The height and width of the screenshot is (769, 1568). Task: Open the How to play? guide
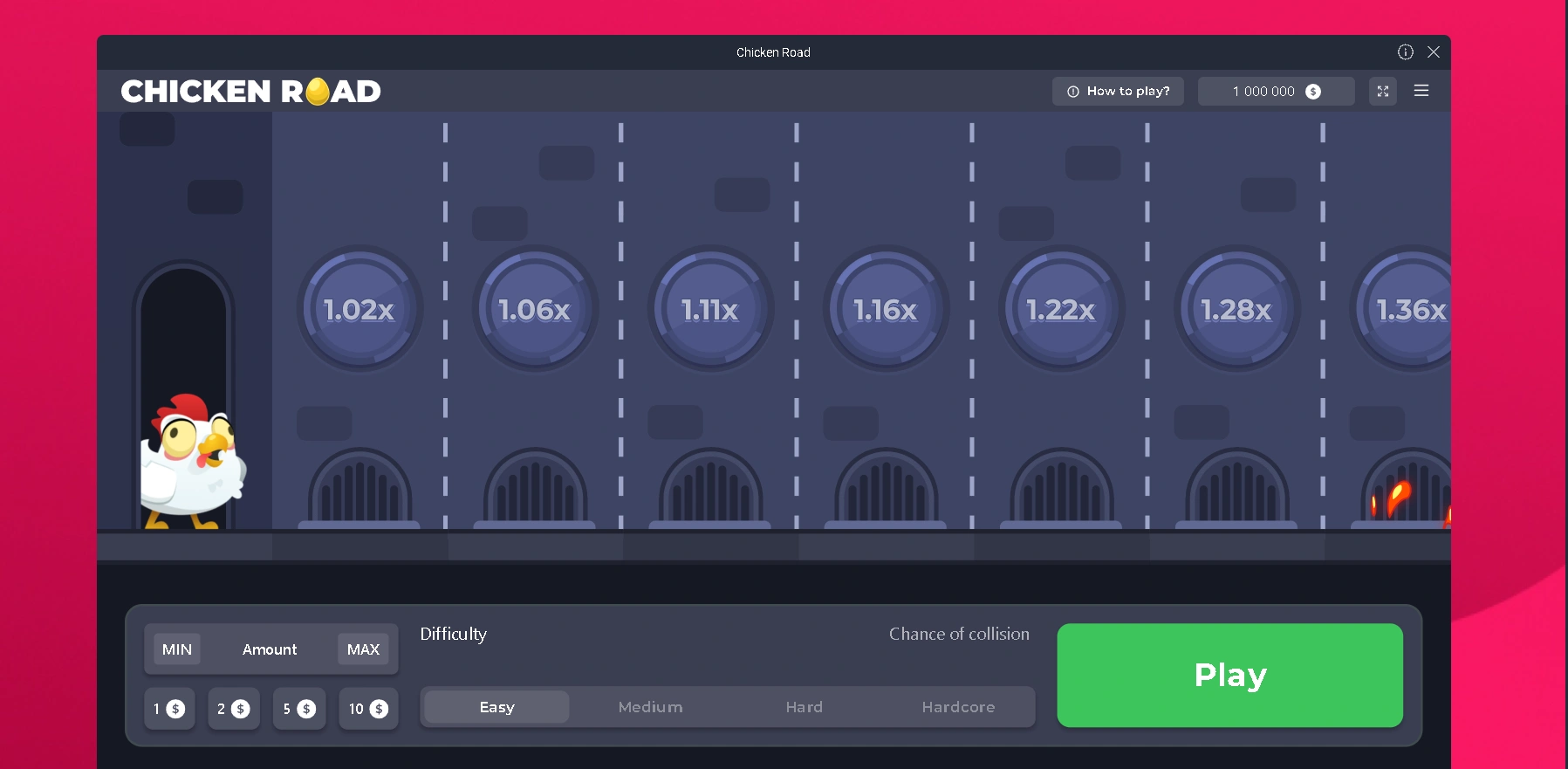coord(1118,91)
